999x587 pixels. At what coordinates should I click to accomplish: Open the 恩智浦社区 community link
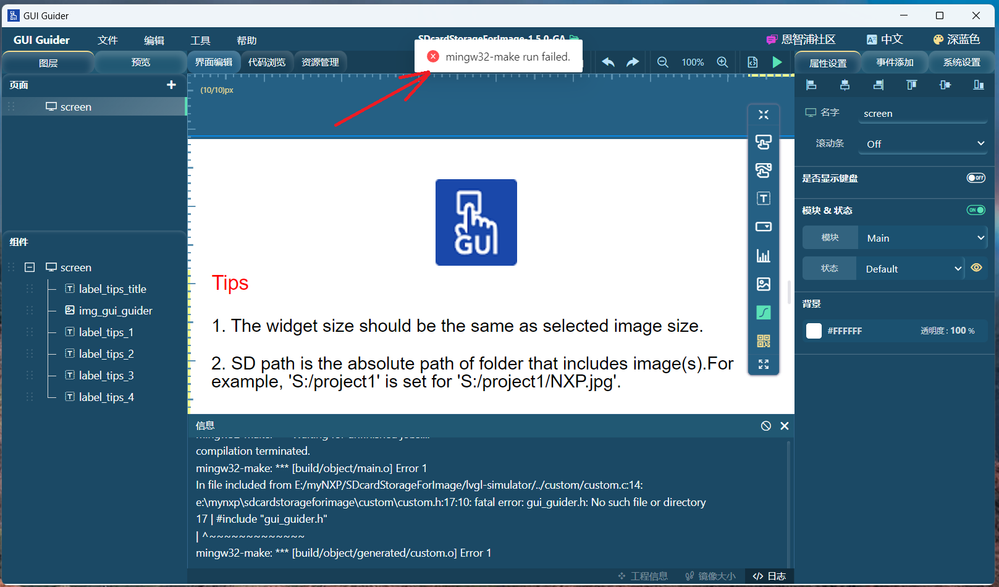pos(801,40)
